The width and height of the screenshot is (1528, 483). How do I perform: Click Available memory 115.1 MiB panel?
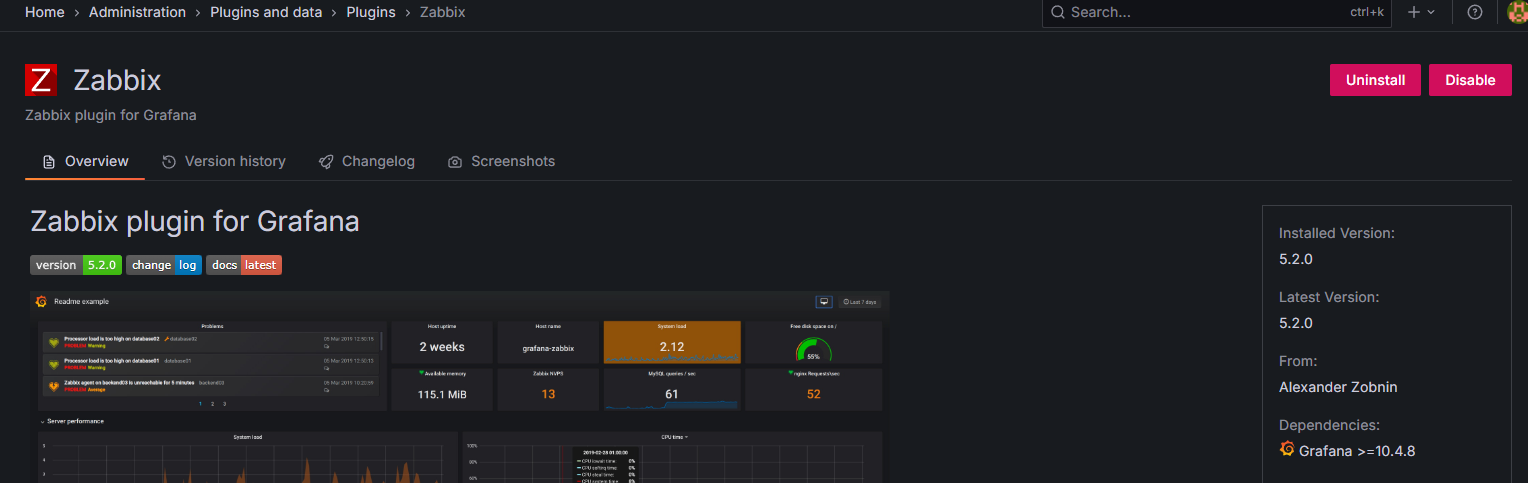[442, 389]
